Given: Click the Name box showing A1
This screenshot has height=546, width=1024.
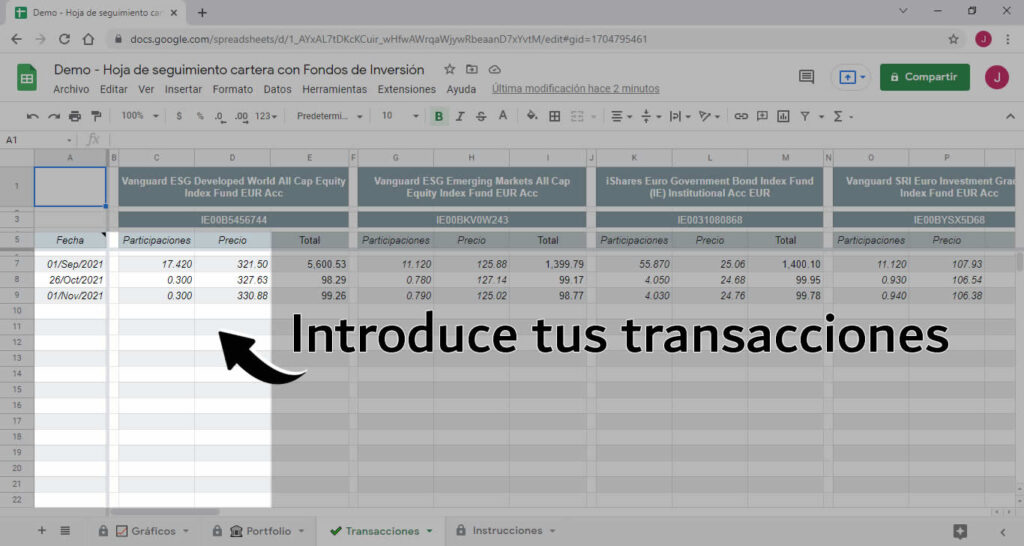Looking at the screenshot, I should click(39, 140).
